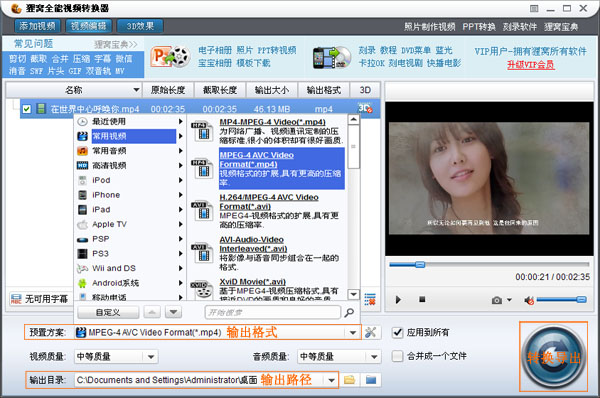The width and height of the screenshot is (600, 398).
Task: Toggle the 合并成一个文件 checkbox
Action: [x=398, y=356]
